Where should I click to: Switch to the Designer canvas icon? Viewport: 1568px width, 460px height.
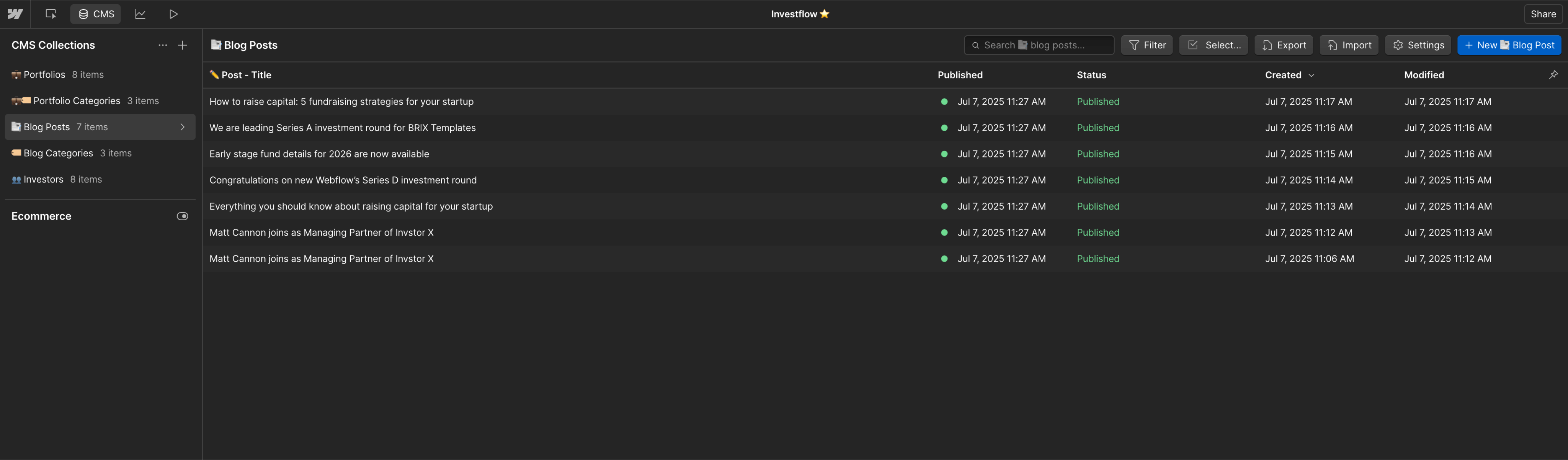click(x=51, y=13)
